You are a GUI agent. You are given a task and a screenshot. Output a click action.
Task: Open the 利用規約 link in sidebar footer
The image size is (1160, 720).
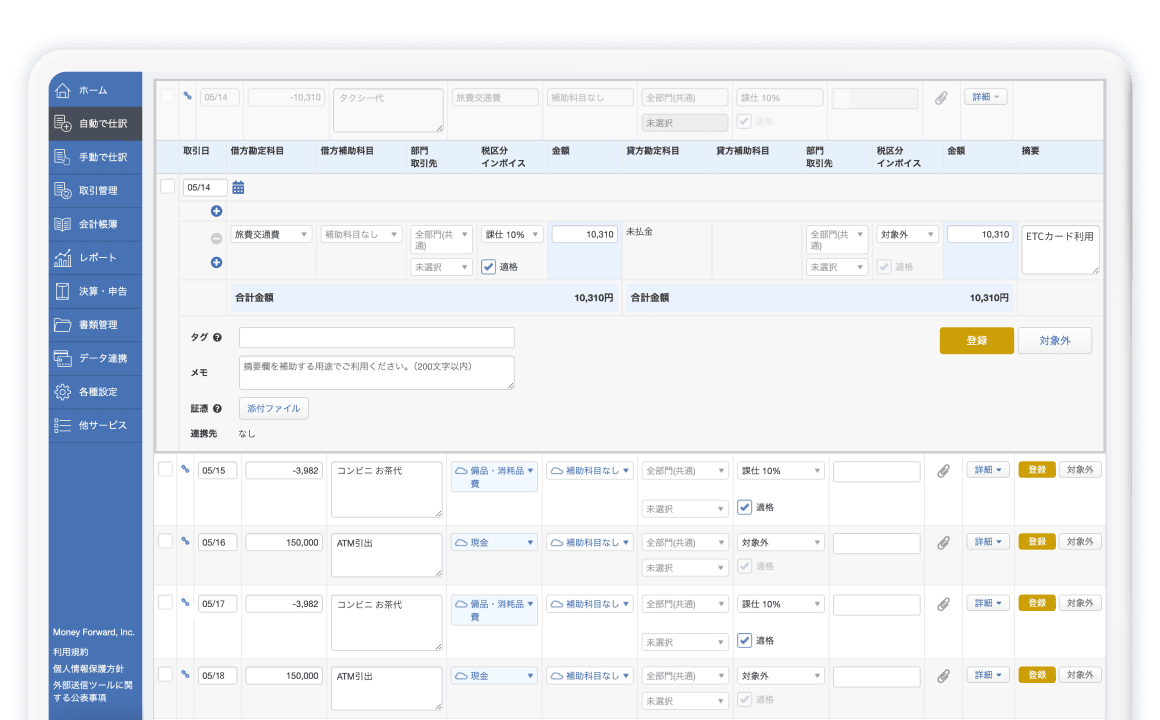71,652
